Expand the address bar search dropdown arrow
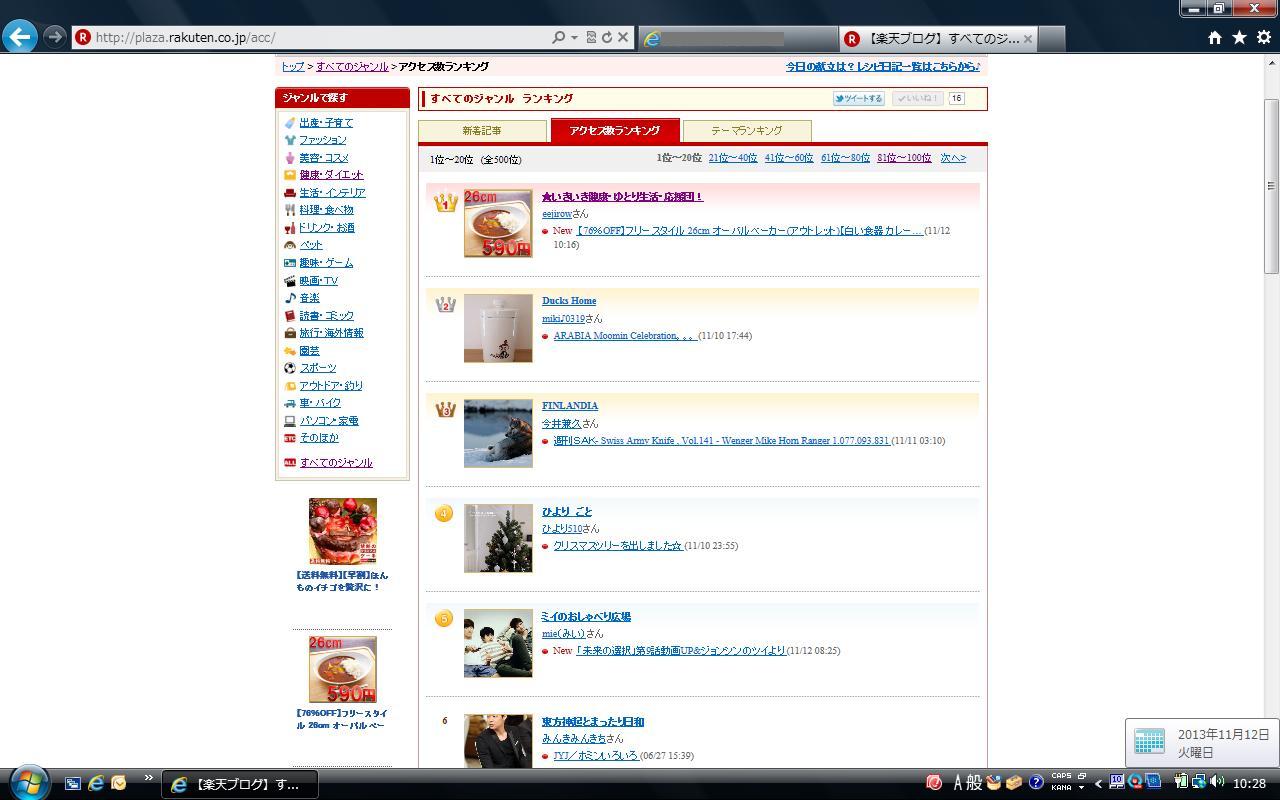The width and height of the screenshot is (1280, 800). pyautogui.click(x=574, y=37)
